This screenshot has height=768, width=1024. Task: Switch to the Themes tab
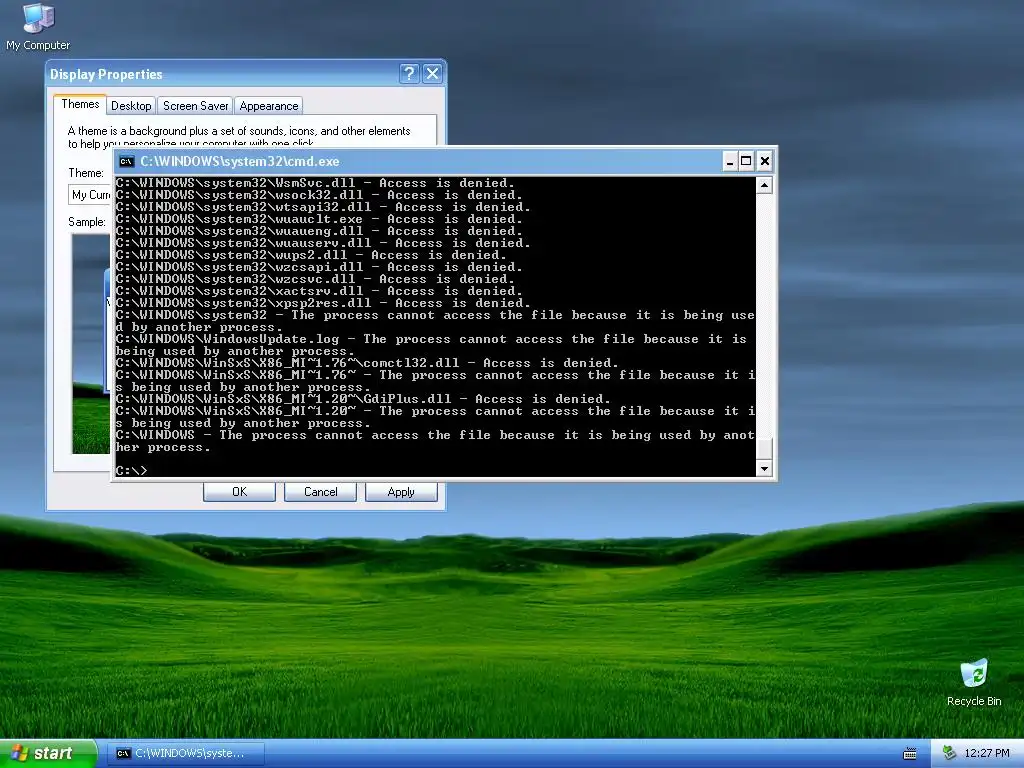80,104
